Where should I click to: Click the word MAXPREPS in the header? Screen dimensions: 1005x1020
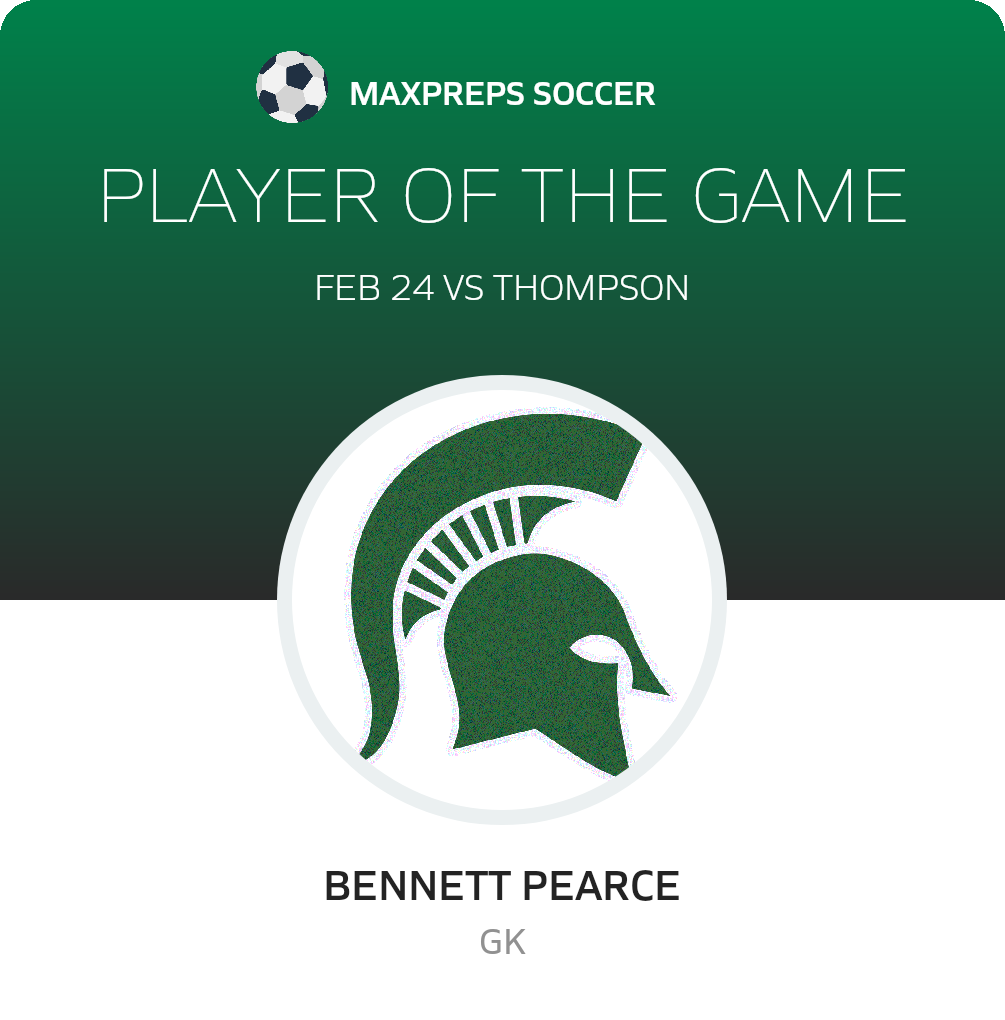436,94
